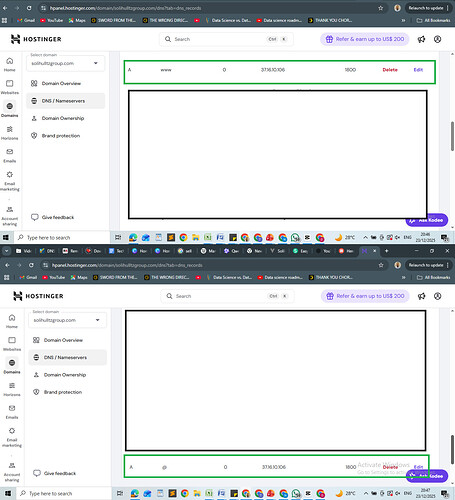Go back in the @-record window's browser toolbar
The image size is (455, 500).
(7, 265)
